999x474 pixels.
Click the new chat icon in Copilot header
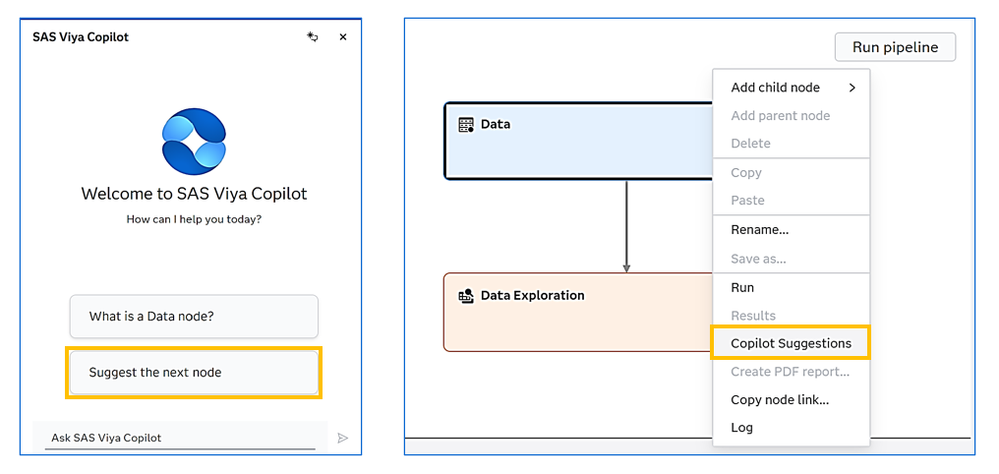pyautogui.click(x=312, y=37)
